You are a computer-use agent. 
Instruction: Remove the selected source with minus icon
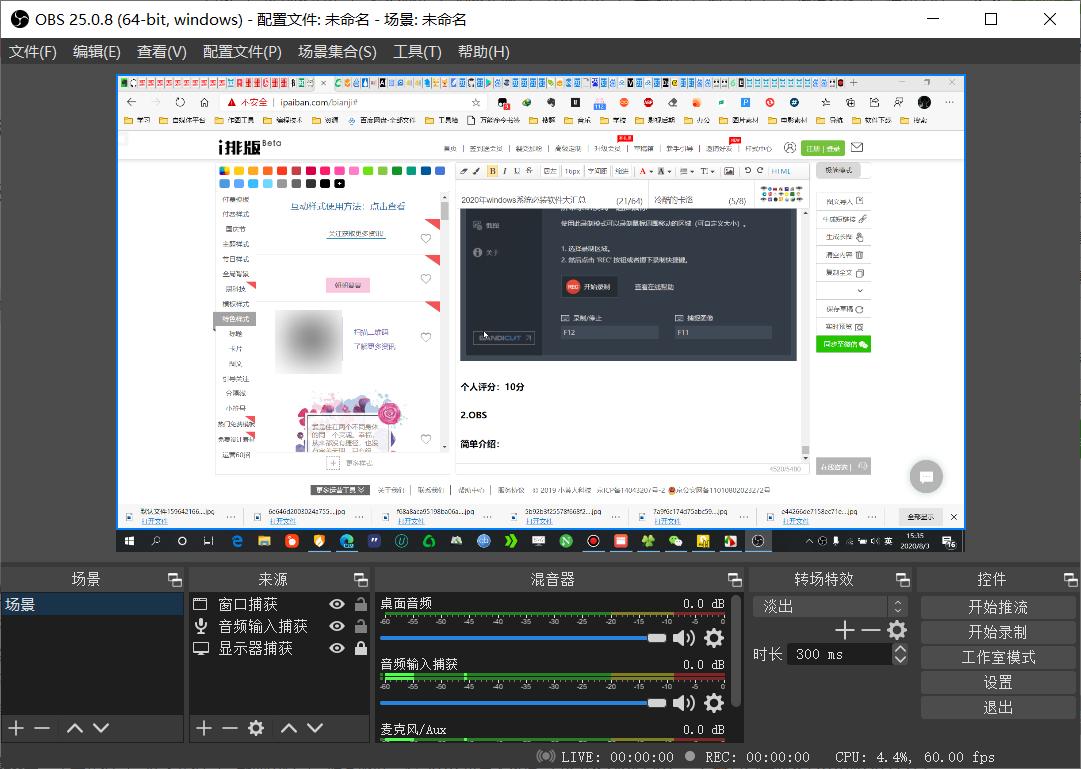click(x=230, y=728)
